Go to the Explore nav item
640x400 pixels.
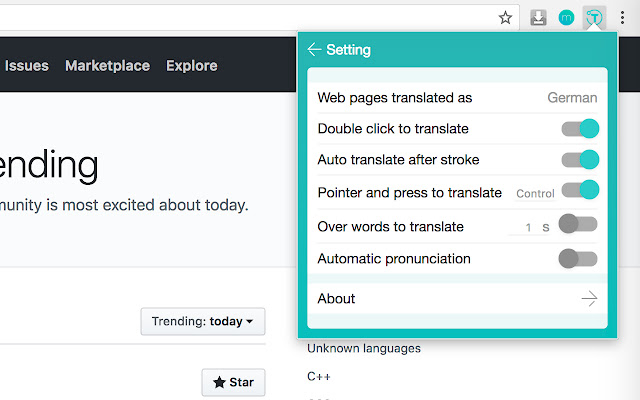click(192, 66)
